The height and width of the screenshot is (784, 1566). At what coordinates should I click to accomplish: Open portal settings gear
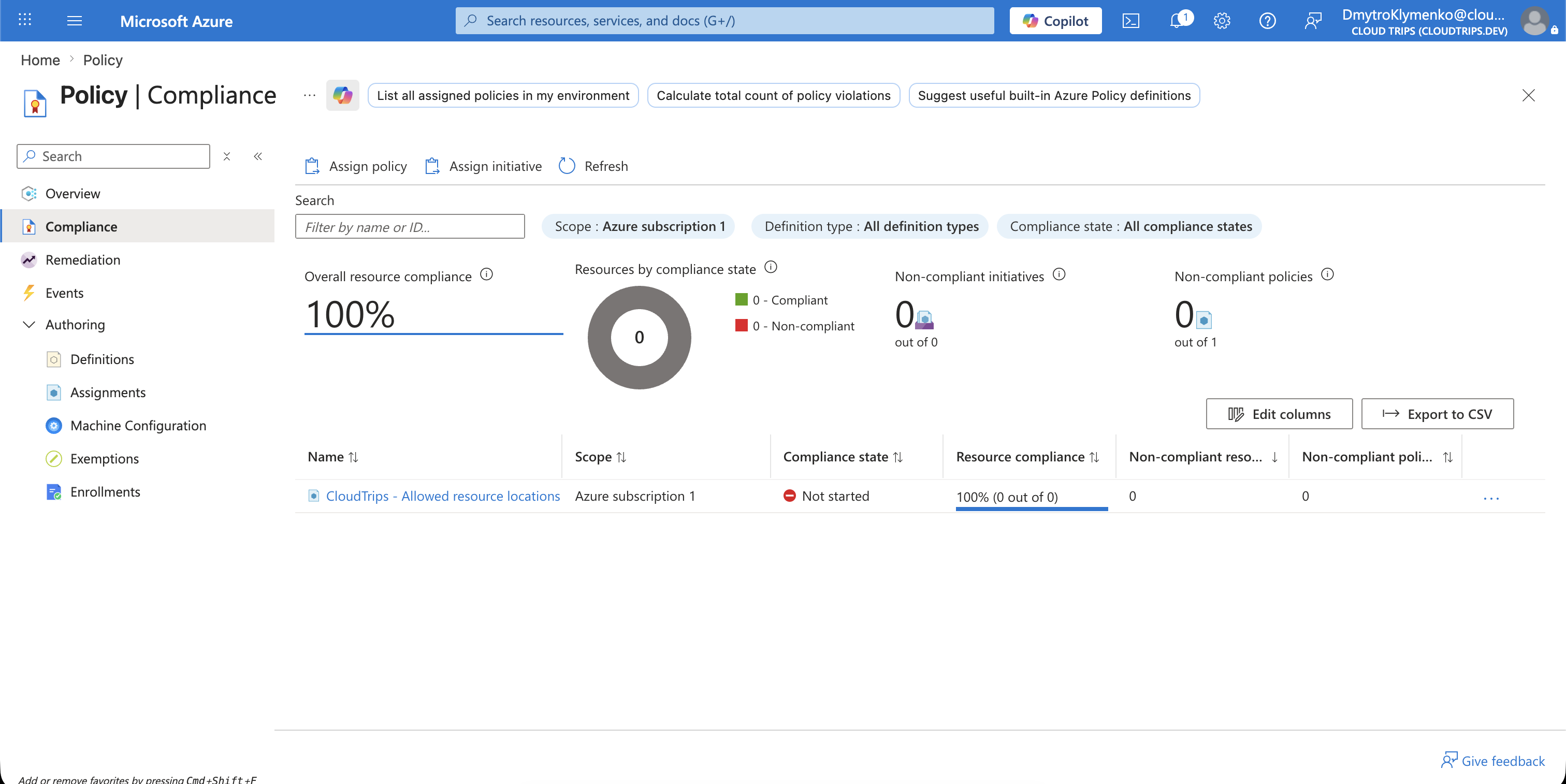tap(1222, 21)
